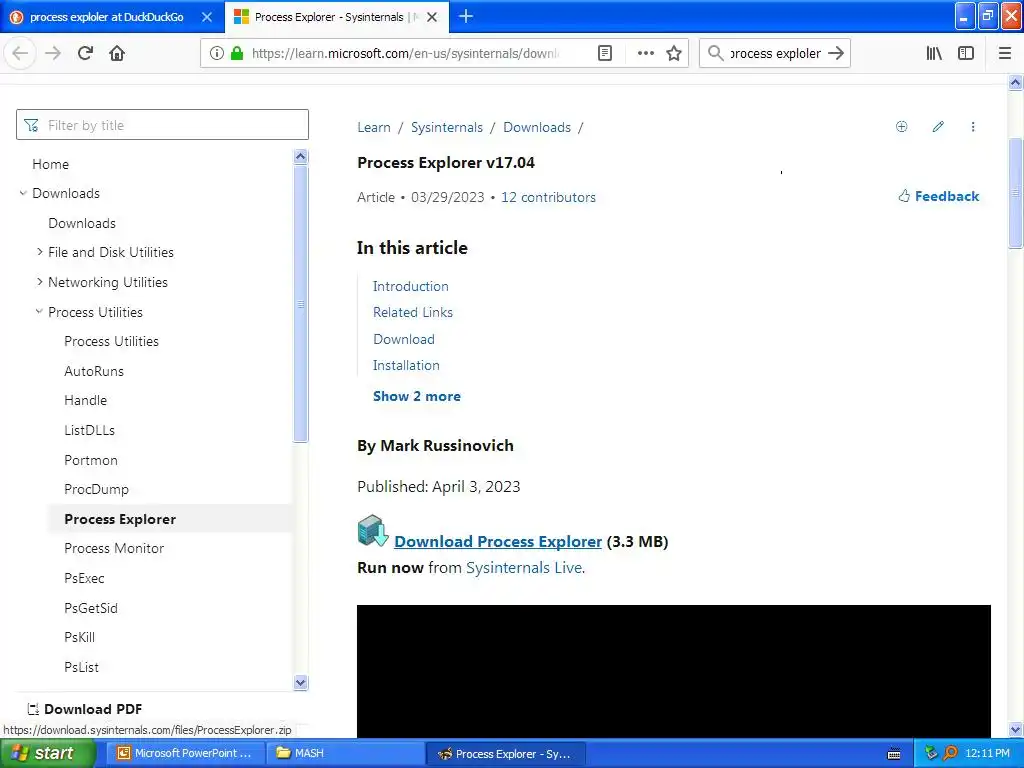The width and height of the screenshot is (1024, 768).
Task: Click the keyboard icon on taskbar
Action: [x=894, y=754]
